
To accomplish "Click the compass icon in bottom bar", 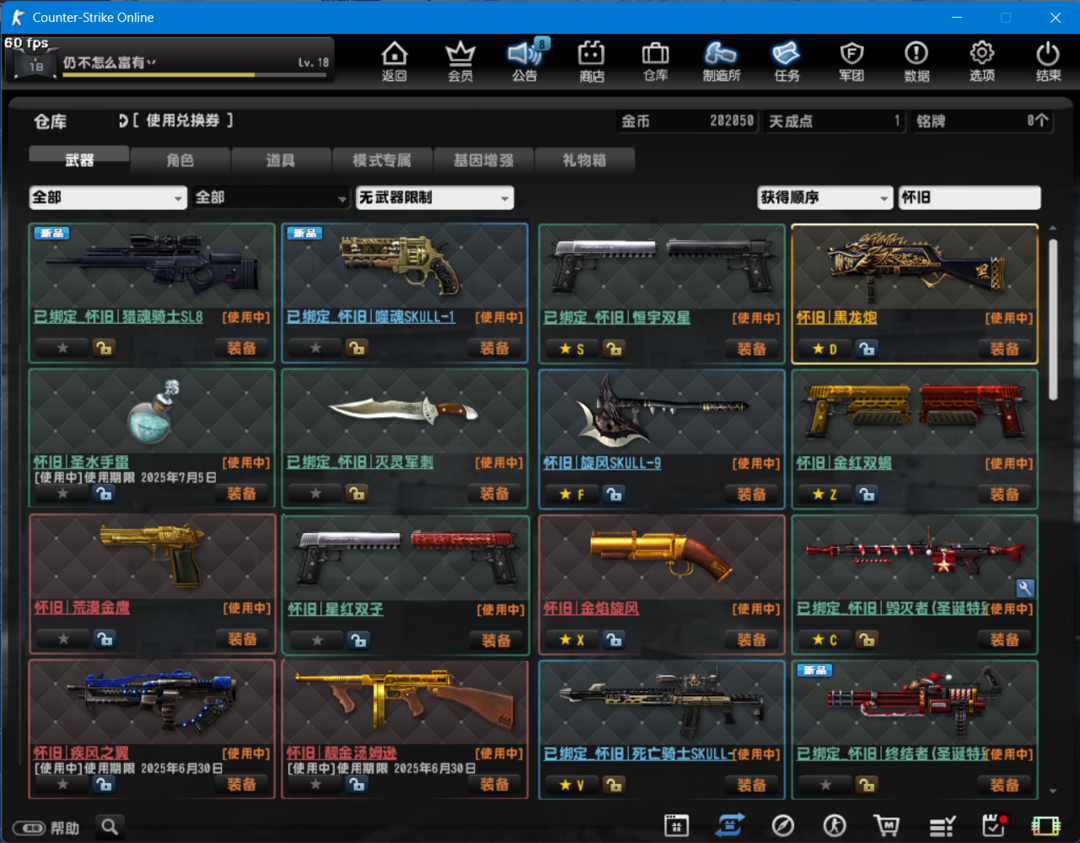I will coord(782,825).
